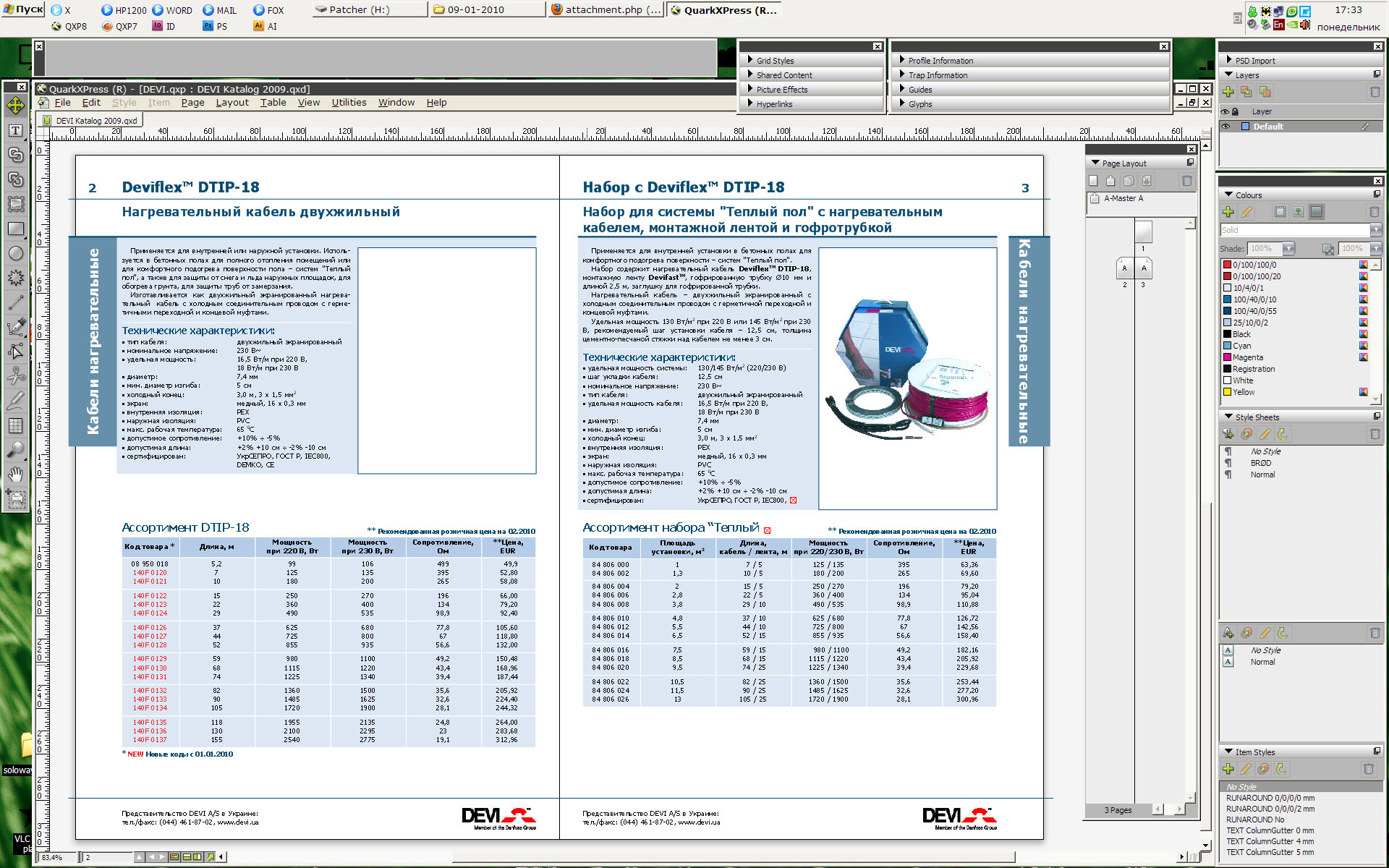Select the Picture colour icon in Colours
Screen dimensions: 1389x868
[1298, 212]
